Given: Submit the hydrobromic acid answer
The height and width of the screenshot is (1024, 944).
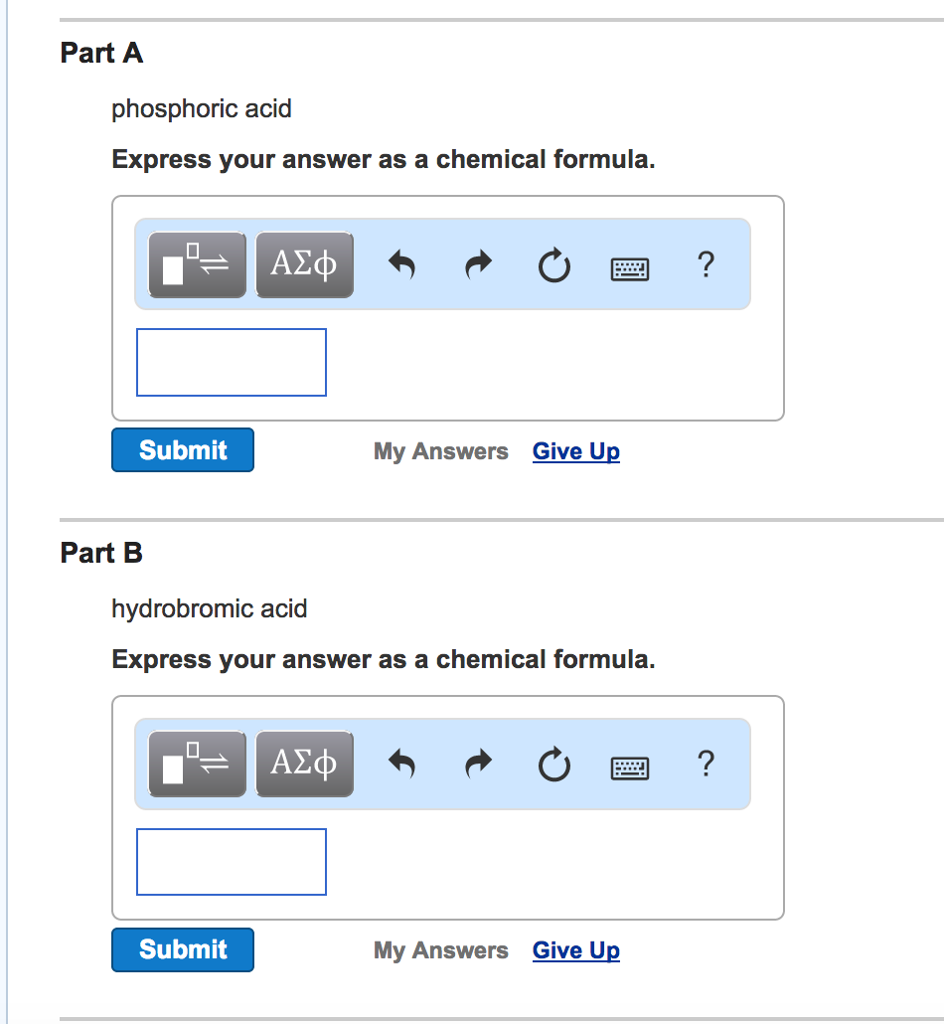Looking at the screenshot, I should (182, 949).
